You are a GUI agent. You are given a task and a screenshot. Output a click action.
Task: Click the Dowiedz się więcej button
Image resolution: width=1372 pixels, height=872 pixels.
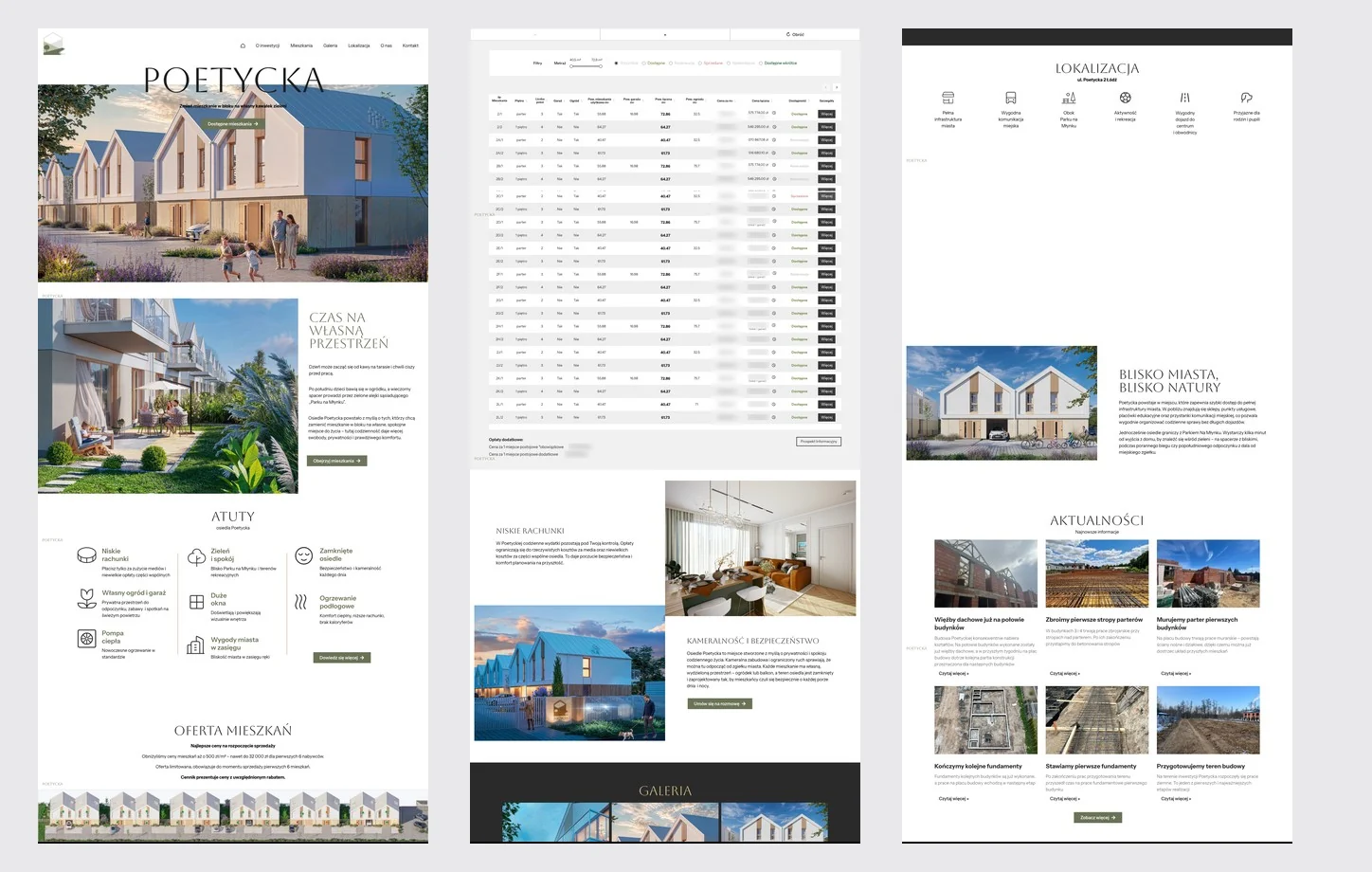pos(341,658)
